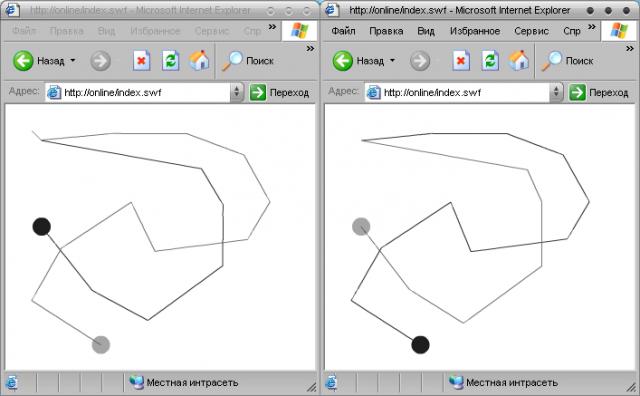The height and width of the screenshot is (396, 640).
Task: Refresh the page in right window
Action: click(490, 61)
